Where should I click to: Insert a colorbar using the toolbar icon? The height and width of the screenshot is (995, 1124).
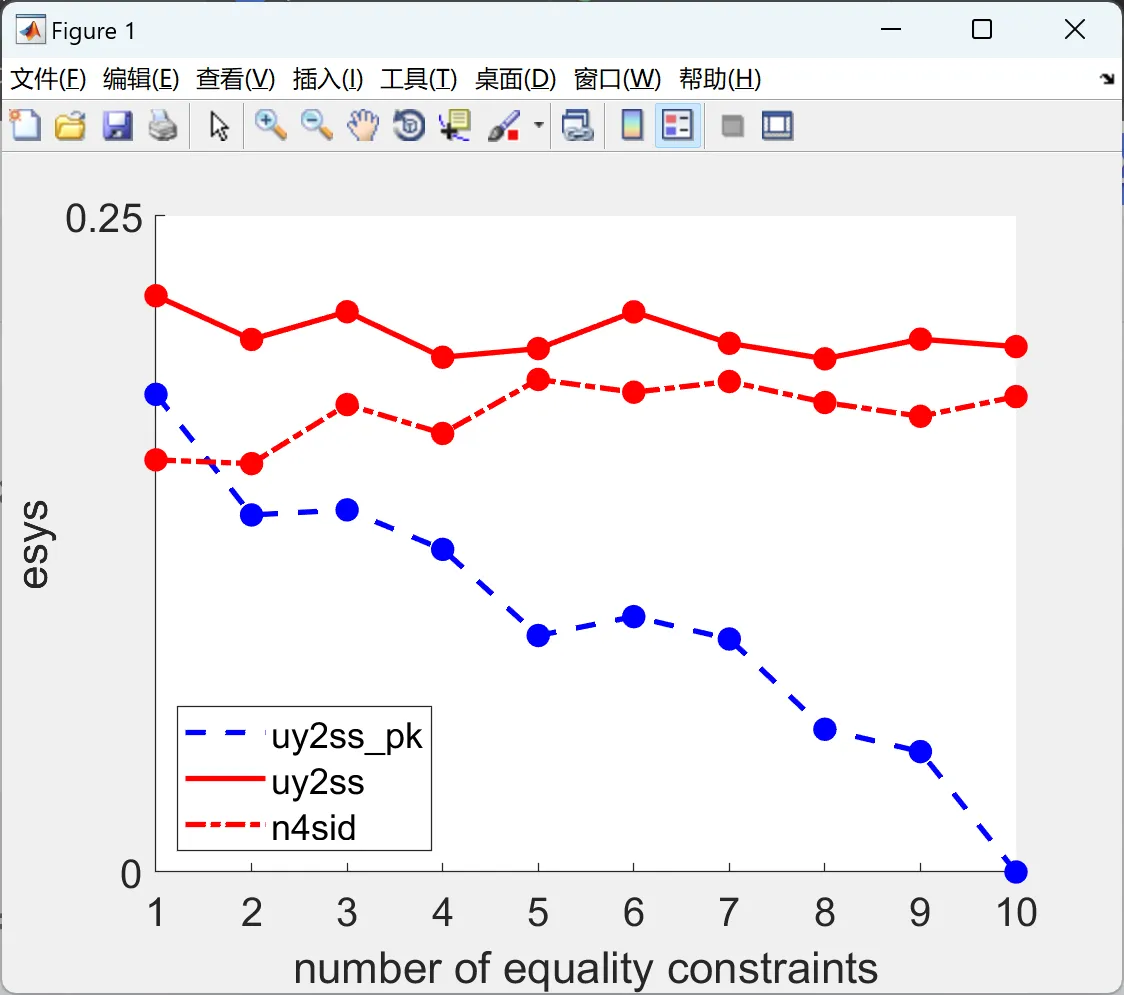click(x=632, y=125)
